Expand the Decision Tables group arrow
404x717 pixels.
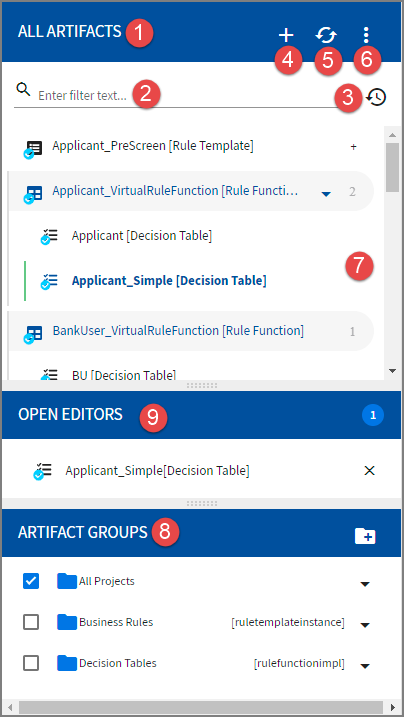365,665
